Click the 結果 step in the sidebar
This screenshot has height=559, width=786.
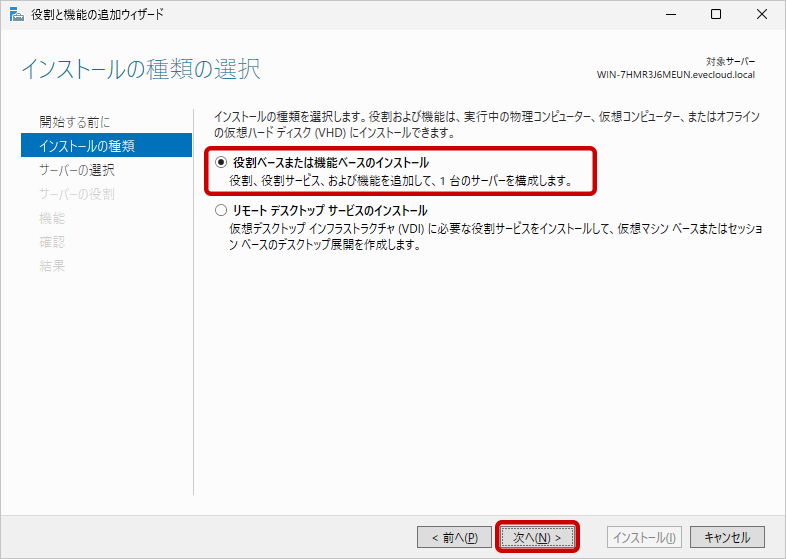click(x=52, y=266)
